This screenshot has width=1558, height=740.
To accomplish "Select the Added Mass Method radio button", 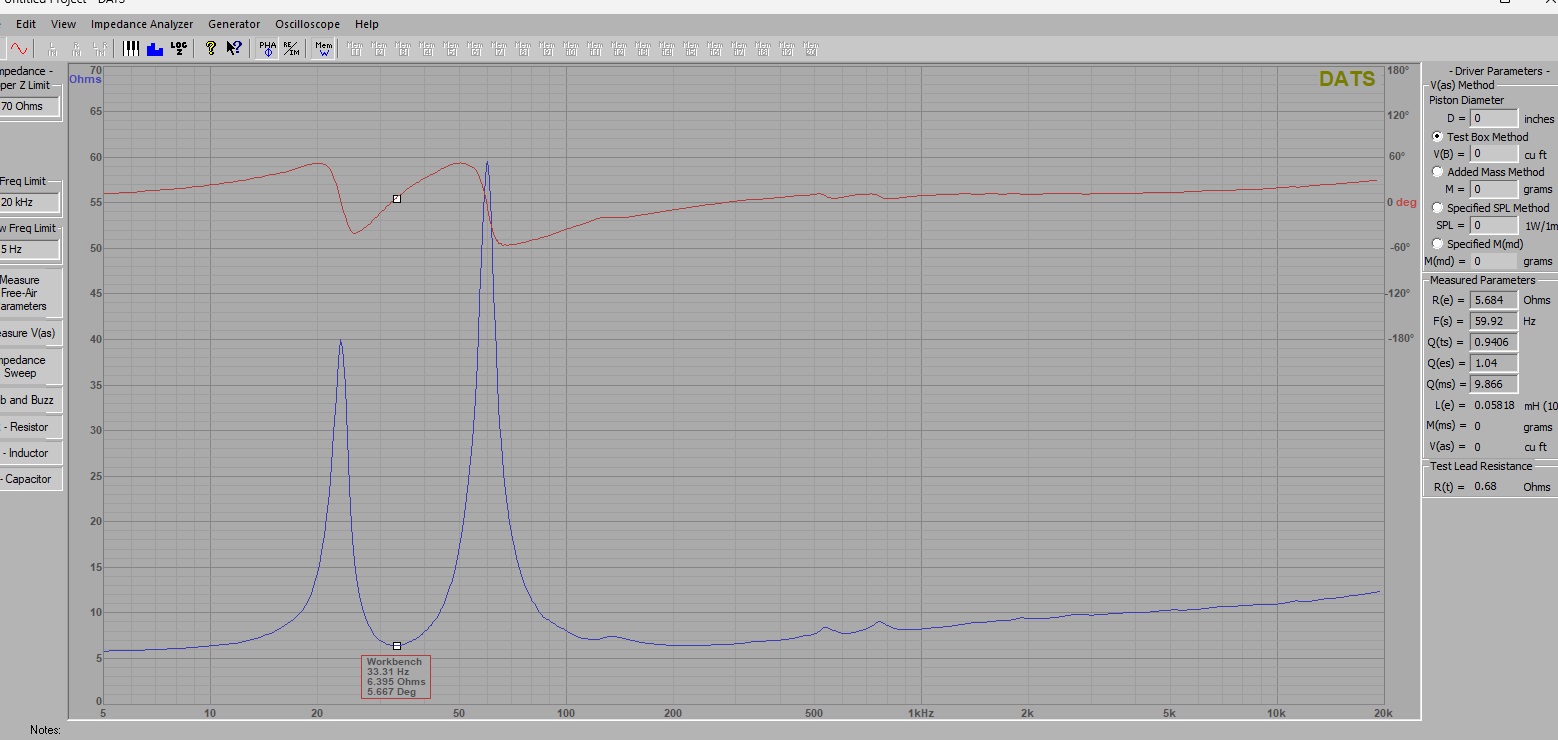I will (1437, 172).
